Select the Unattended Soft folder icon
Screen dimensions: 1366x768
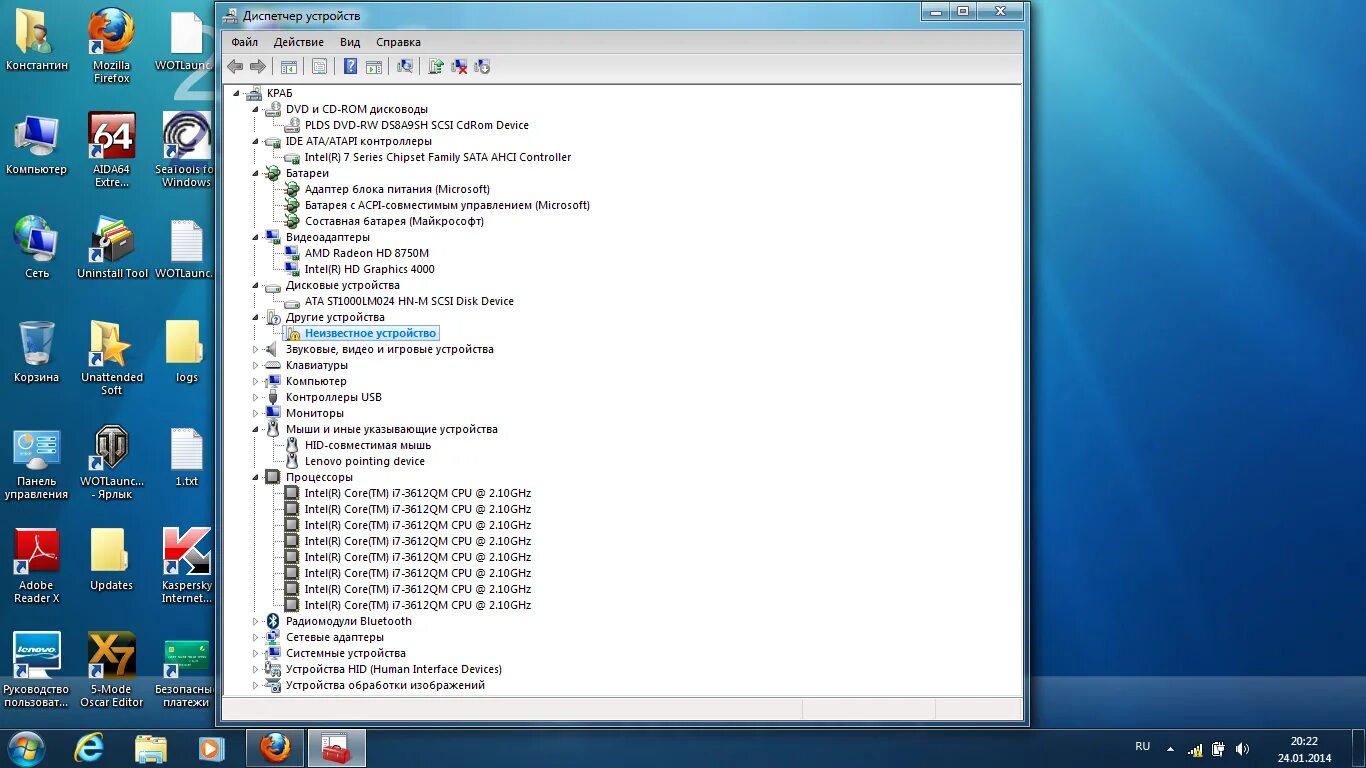[112, 358]
